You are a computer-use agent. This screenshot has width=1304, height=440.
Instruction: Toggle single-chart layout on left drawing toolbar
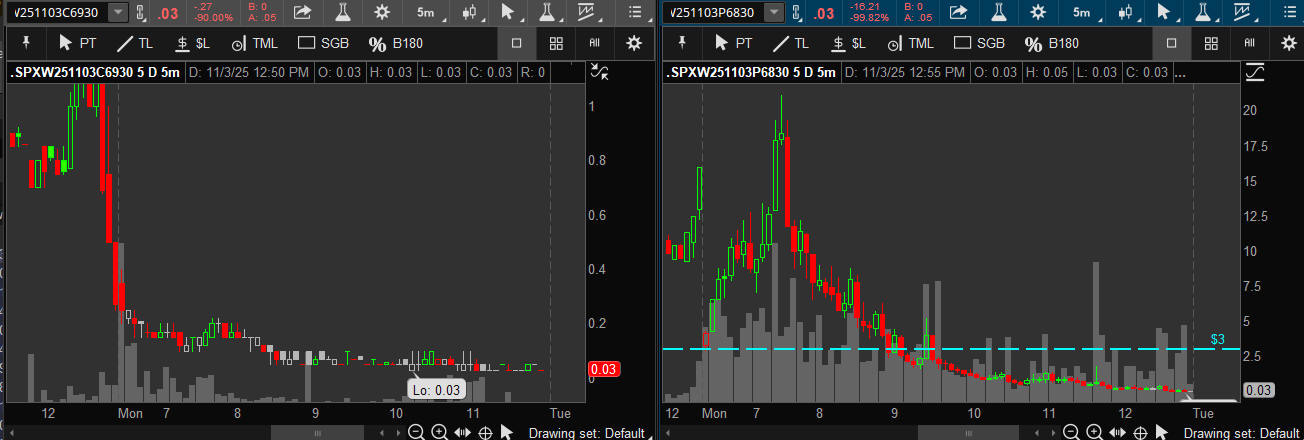click(x=516, y=43)
